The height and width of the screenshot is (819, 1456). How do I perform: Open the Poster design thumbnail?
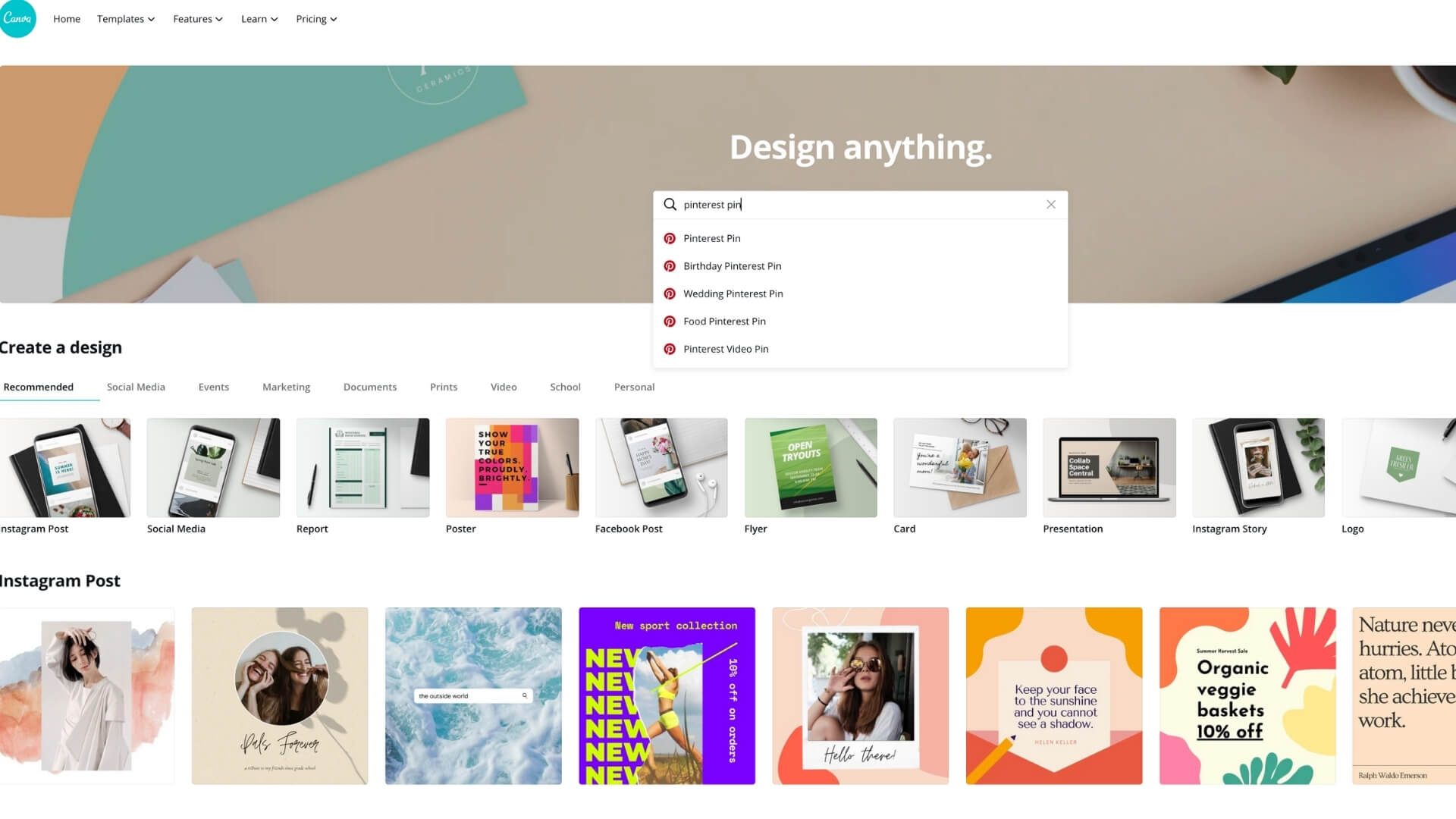pyautogui.click(x=512, y=468)
